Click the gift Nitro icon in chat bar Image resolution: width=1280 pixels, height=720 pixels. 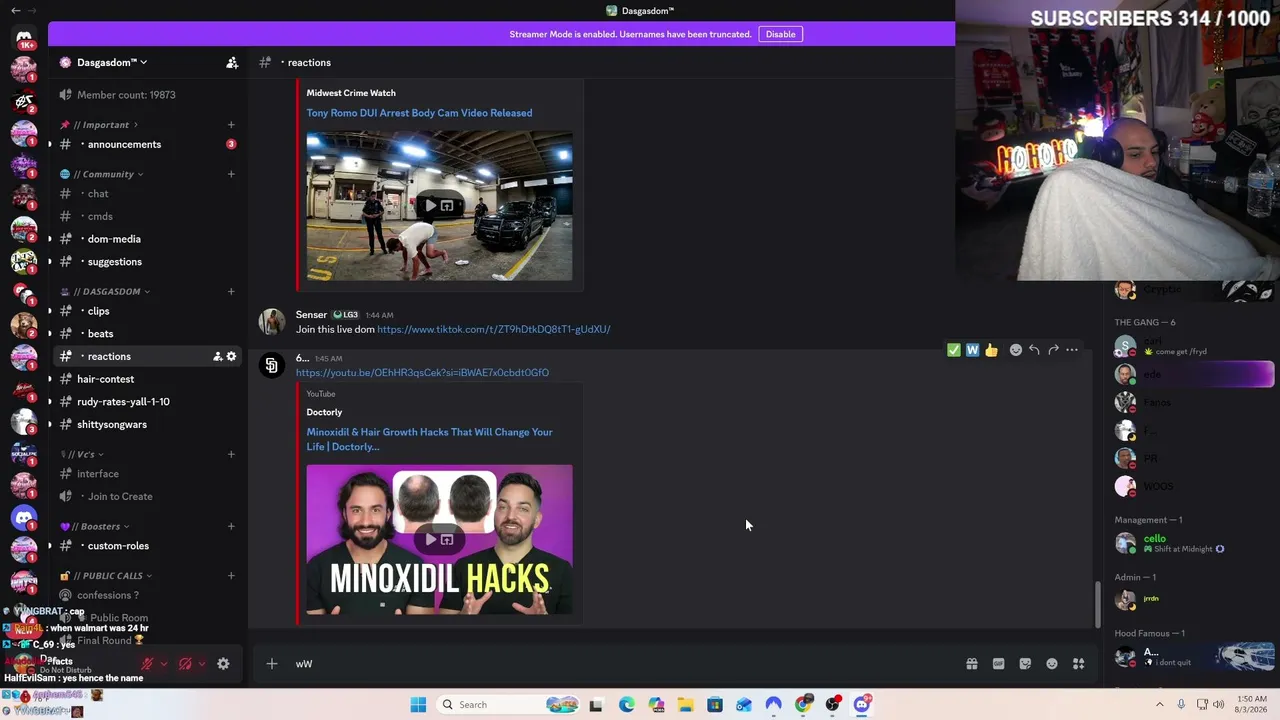coord(971,663)
